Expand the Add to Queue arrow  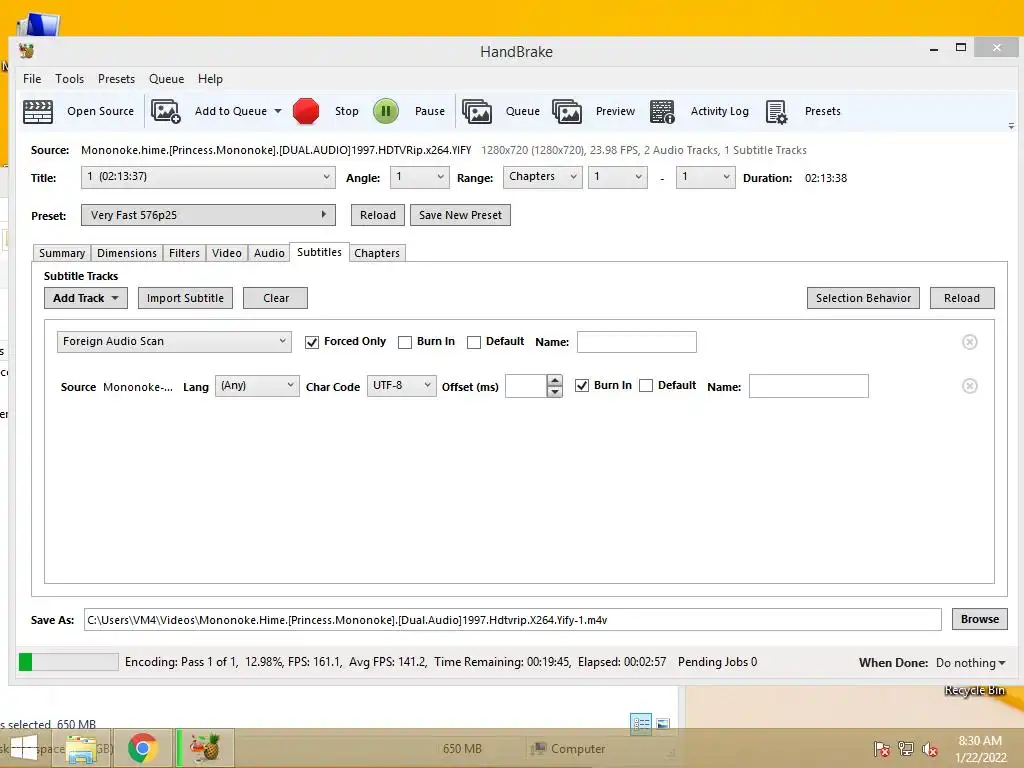pos(278,111)
